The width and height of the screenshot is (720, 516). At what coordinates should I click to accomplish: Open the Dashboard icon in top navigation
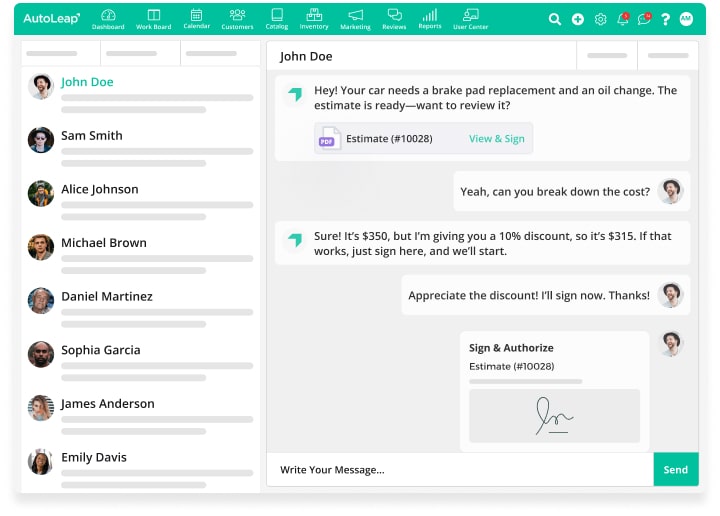[x=108, y=16]
